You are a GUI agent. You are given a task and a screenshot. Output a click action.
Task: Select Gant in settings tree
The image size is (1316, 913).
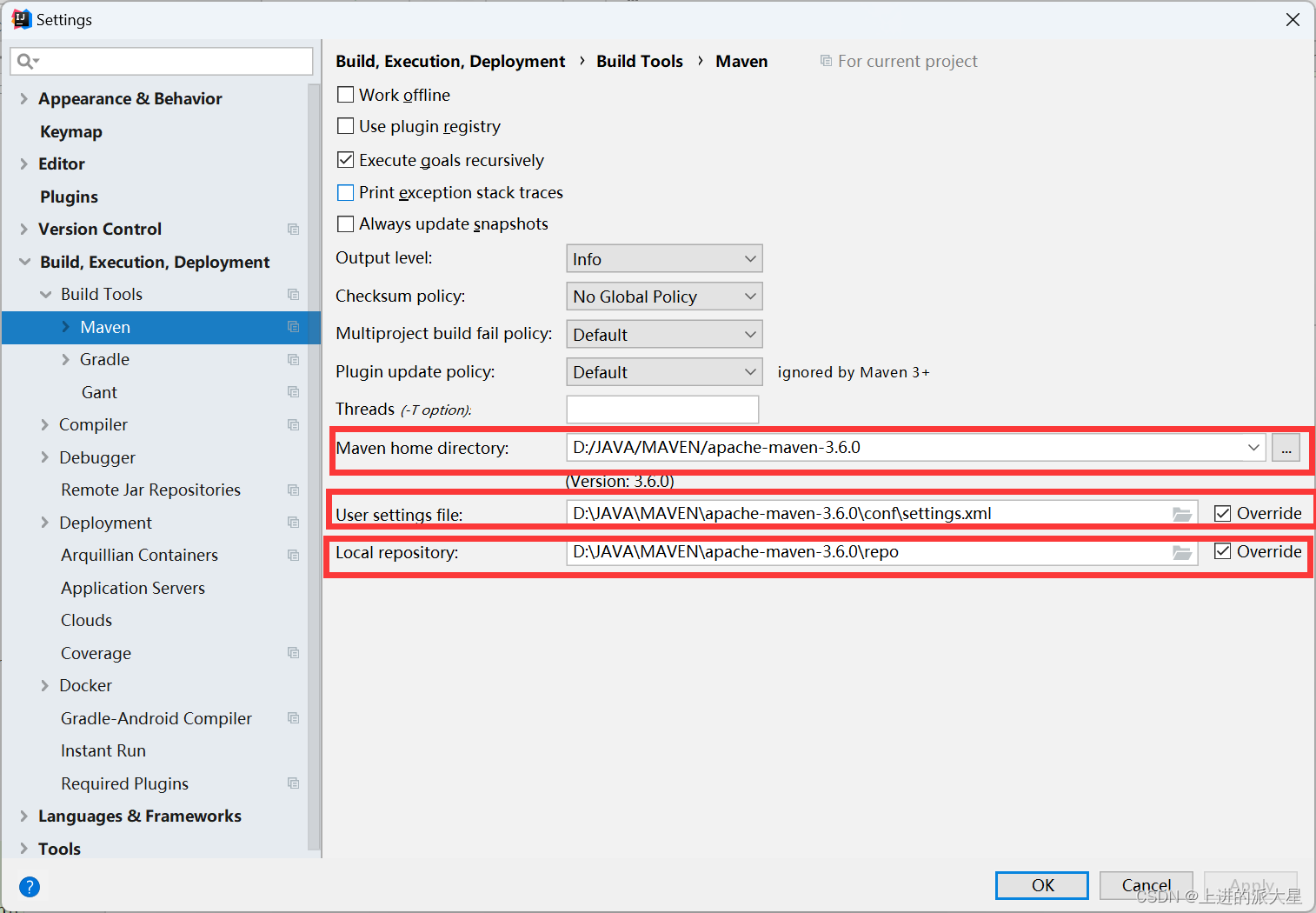[99, 392]
